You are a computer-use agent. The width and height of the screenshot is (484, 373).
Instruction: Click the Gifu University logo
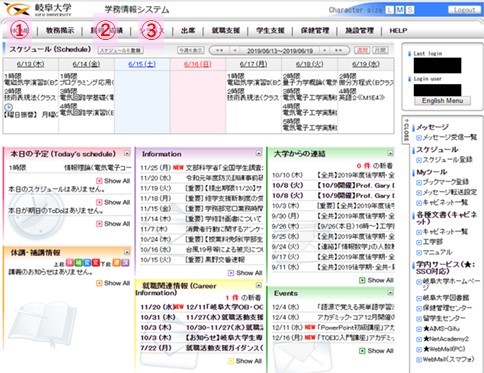tap(38, 9)
